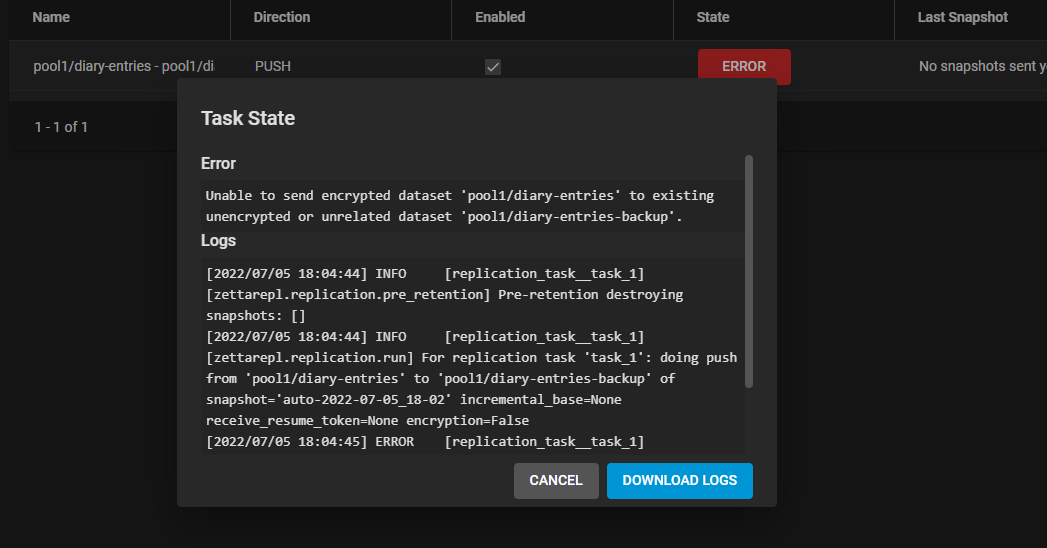The width and height of the screenshot is (1047, 548).
Task: Click the "Unable to send encrypted dataset" error message
Action: point(459,206)
